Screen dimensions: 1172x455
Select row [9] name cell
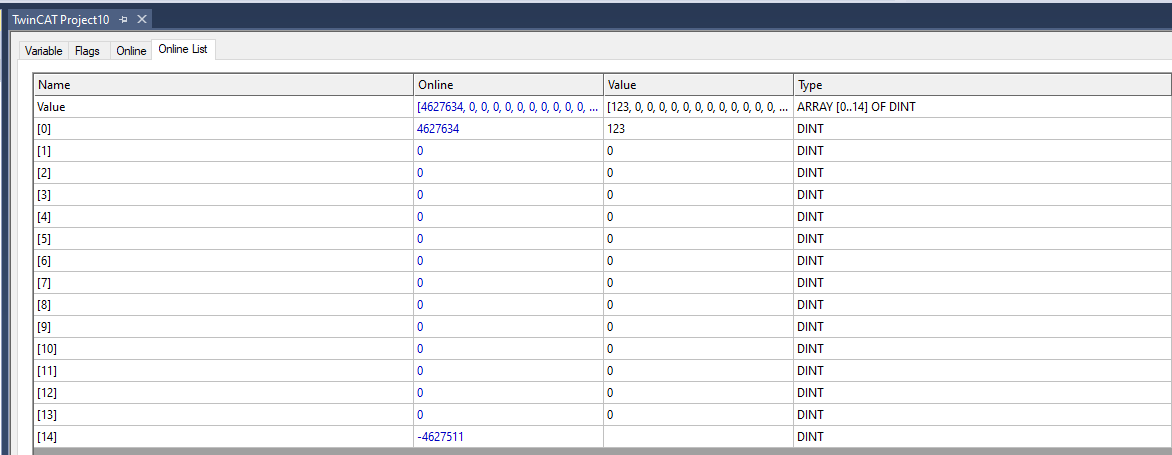(223, 326)
